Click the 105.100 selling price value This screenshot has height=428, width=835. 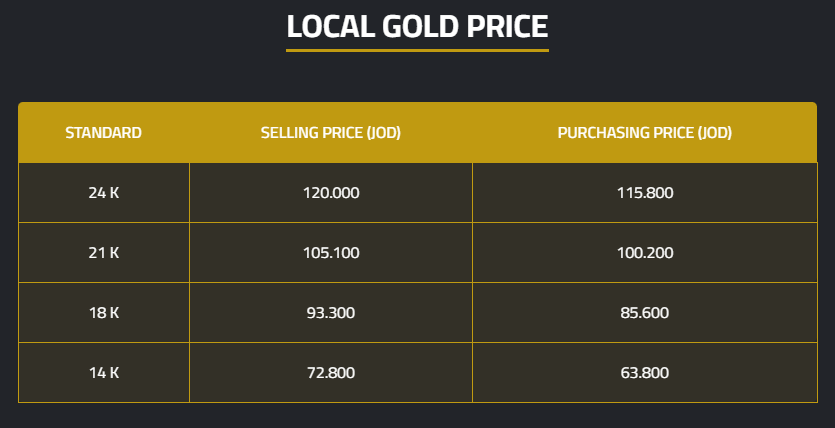330,253
